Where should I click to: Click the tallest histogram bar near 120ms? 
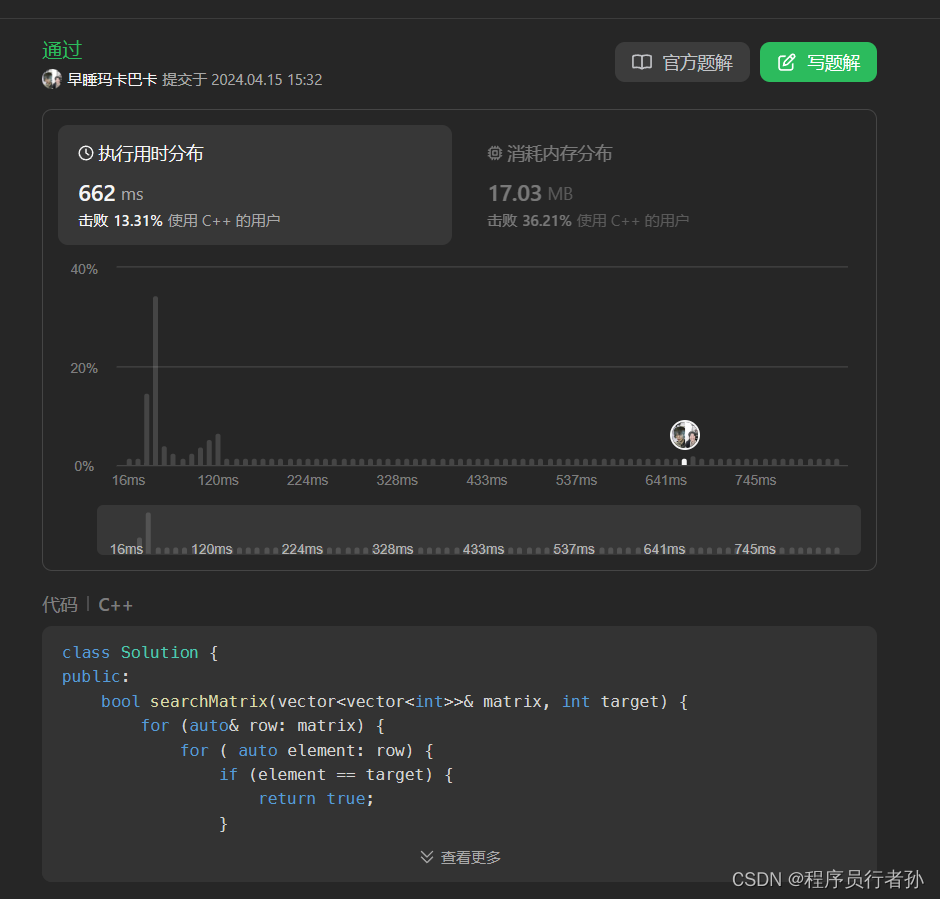click(155, 380)
